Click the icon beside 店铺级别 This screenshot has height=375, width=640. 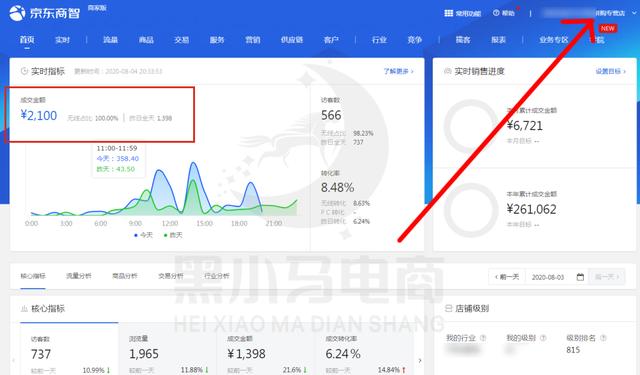pos(448,308)
